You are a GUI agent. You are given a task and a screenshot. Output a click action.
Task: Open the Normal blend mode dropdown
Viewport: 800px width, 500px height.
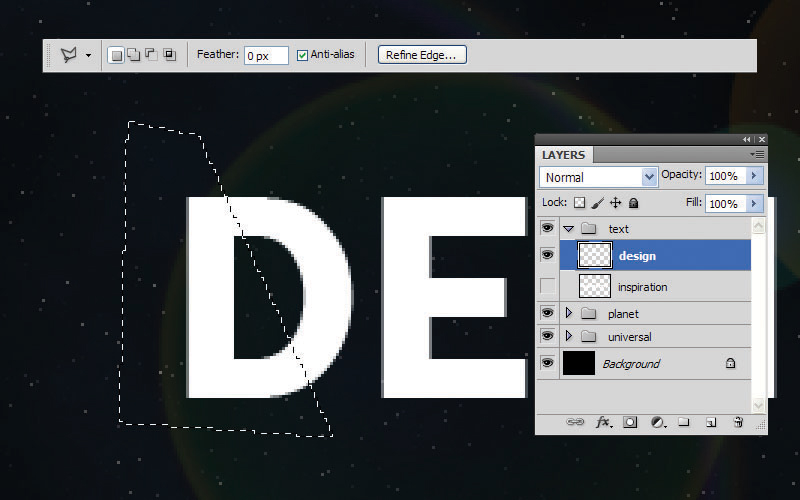597,177
